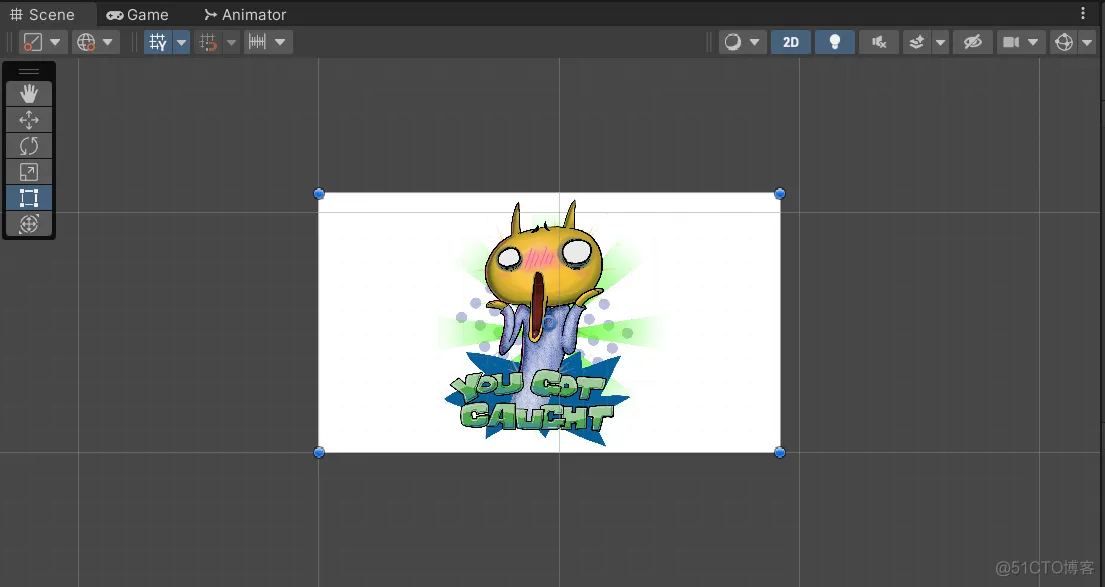Click the snap increment icon

click(257, 42)
